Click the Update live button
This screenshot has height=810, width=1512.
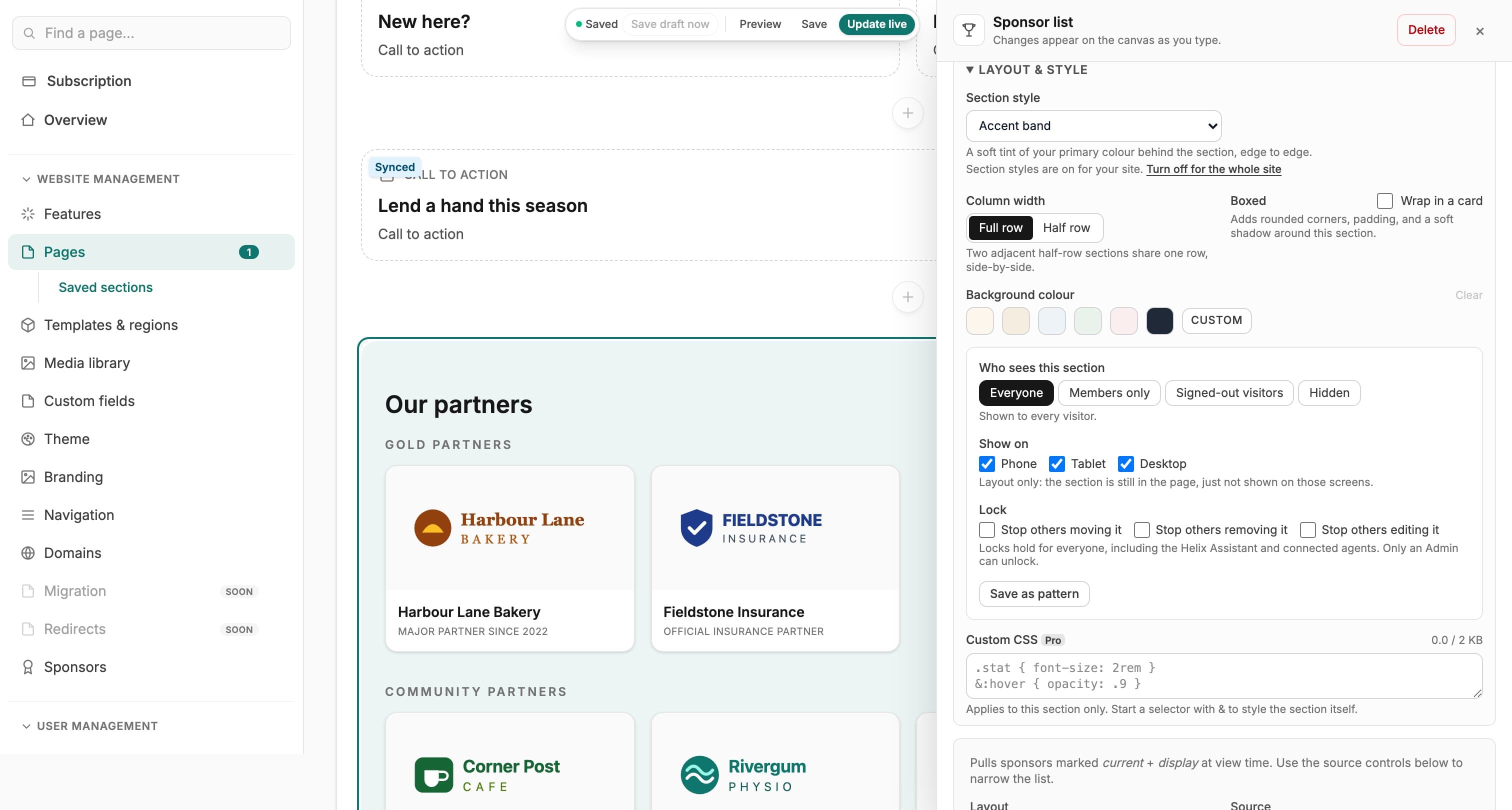[x=876, y=24]
